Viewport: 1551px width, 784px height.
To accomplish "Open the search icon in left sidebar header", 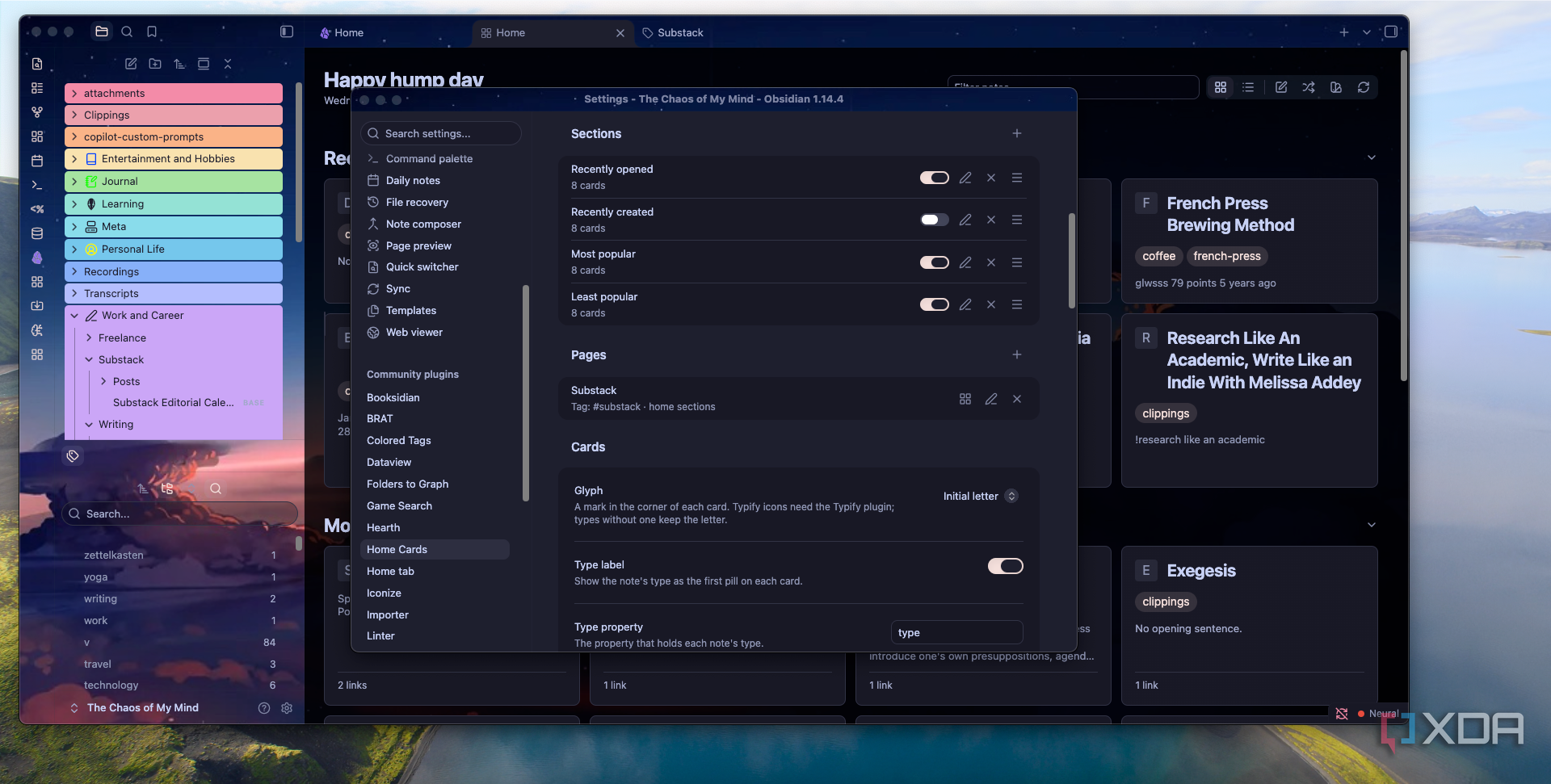I will [x=127, y=31].
